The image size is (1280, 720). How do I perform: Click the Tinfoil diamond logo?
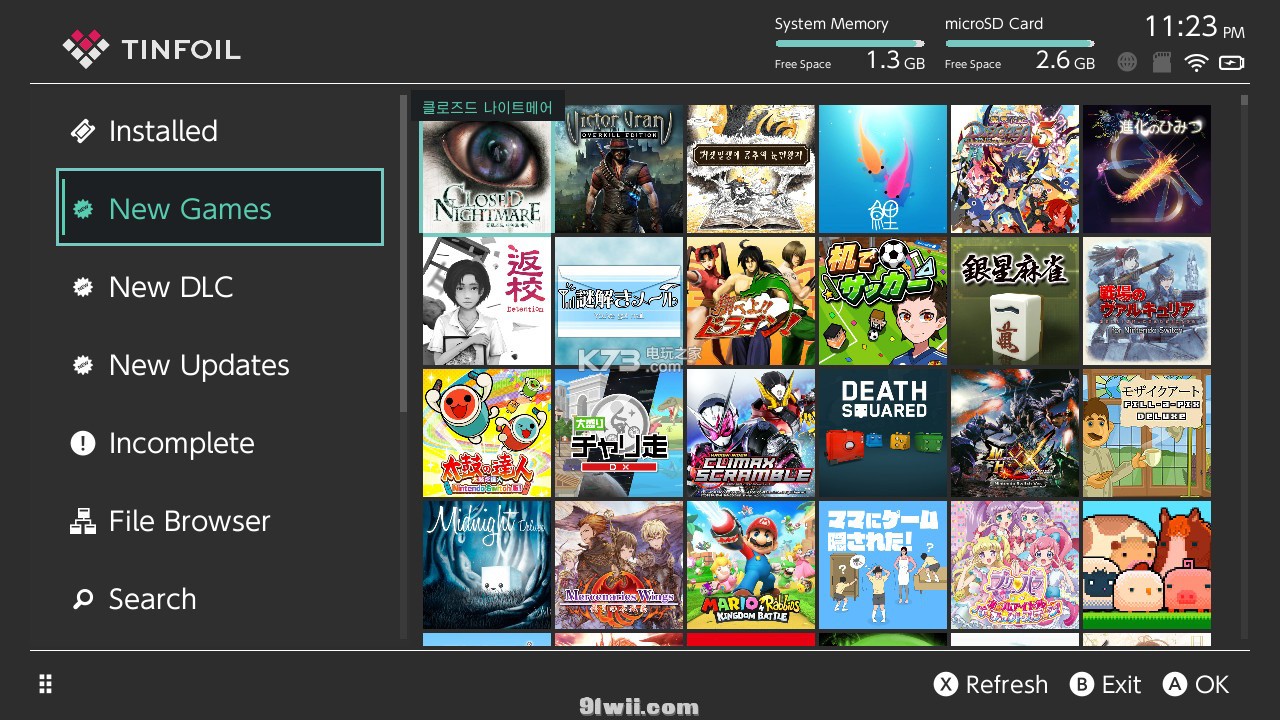click(85, 48)
